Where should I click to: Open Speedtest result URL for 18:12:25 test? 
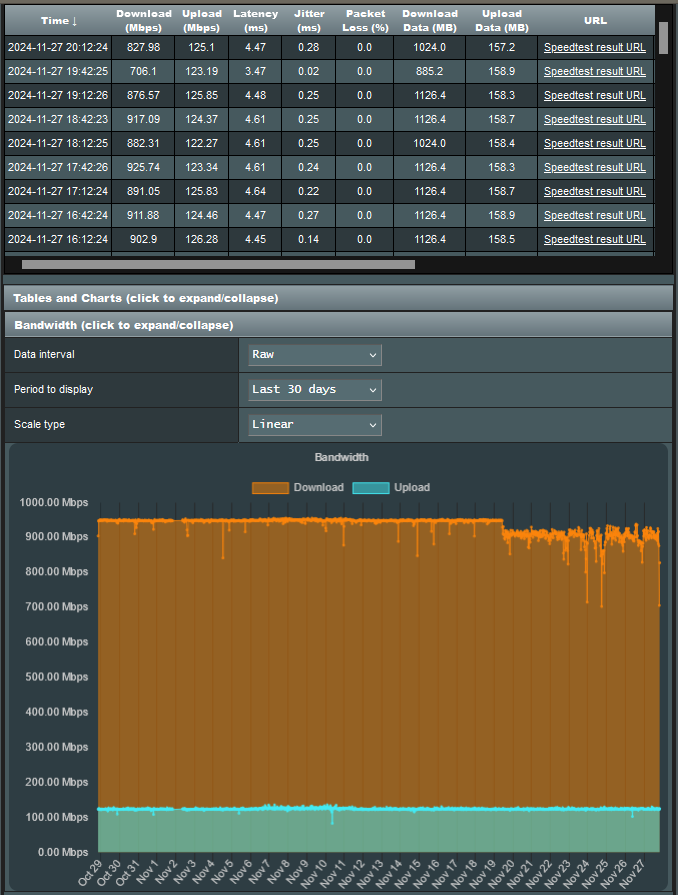pyautogui.click(x=594, y=143)
